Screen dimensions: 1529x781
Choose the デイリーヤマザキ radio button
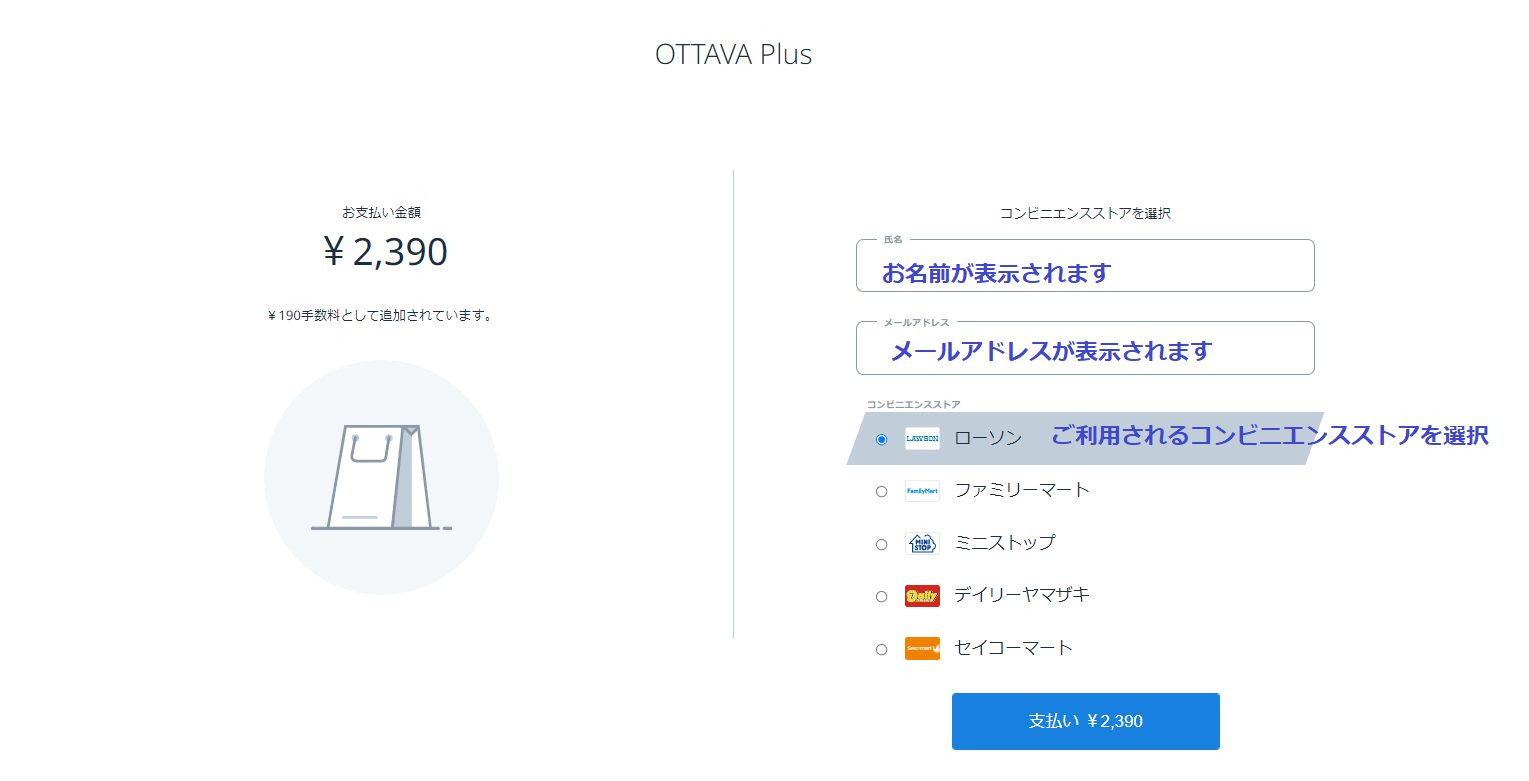pos(881,596)
